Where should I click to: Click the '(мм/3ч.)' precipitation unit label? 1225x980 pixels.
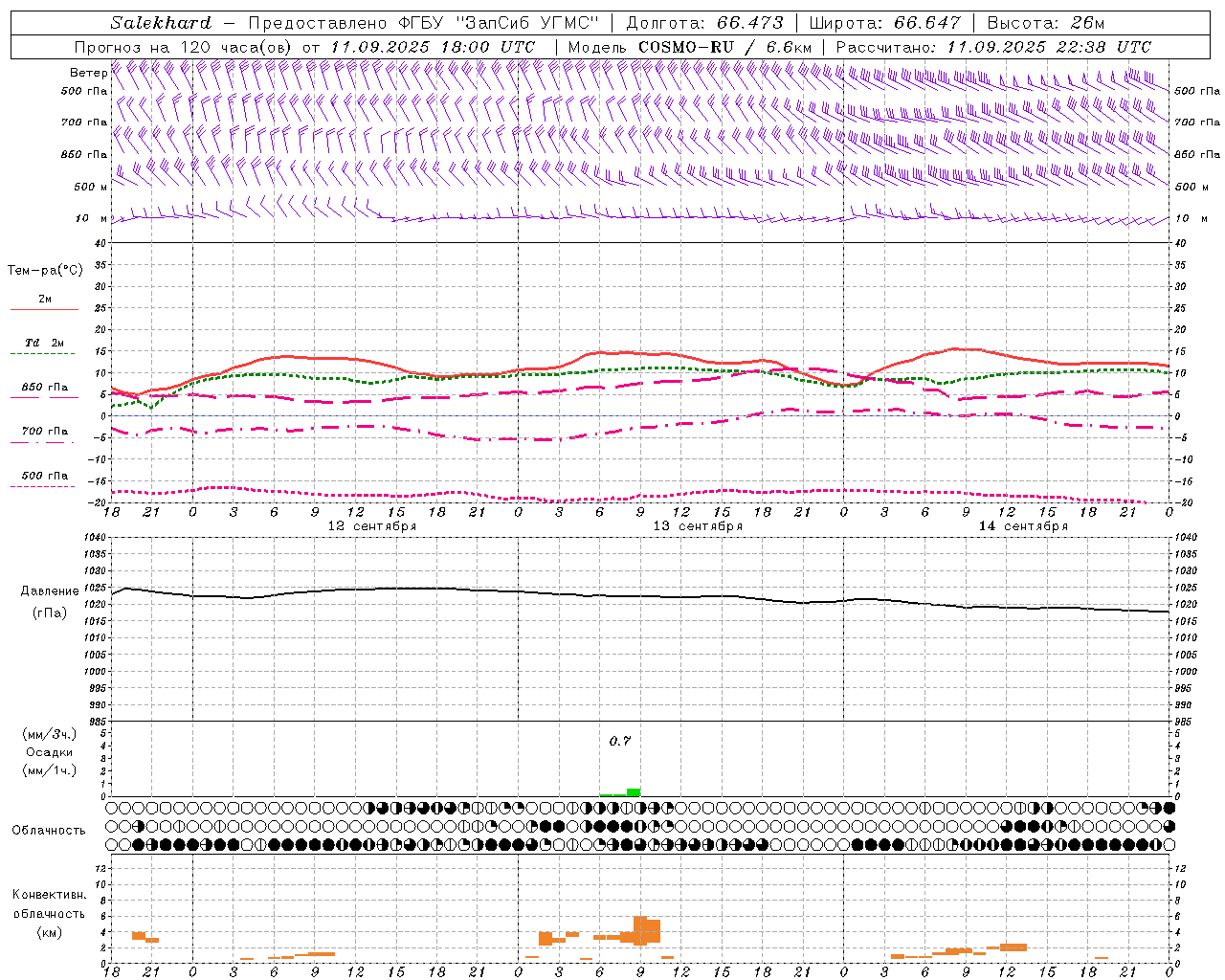point(49,734)
